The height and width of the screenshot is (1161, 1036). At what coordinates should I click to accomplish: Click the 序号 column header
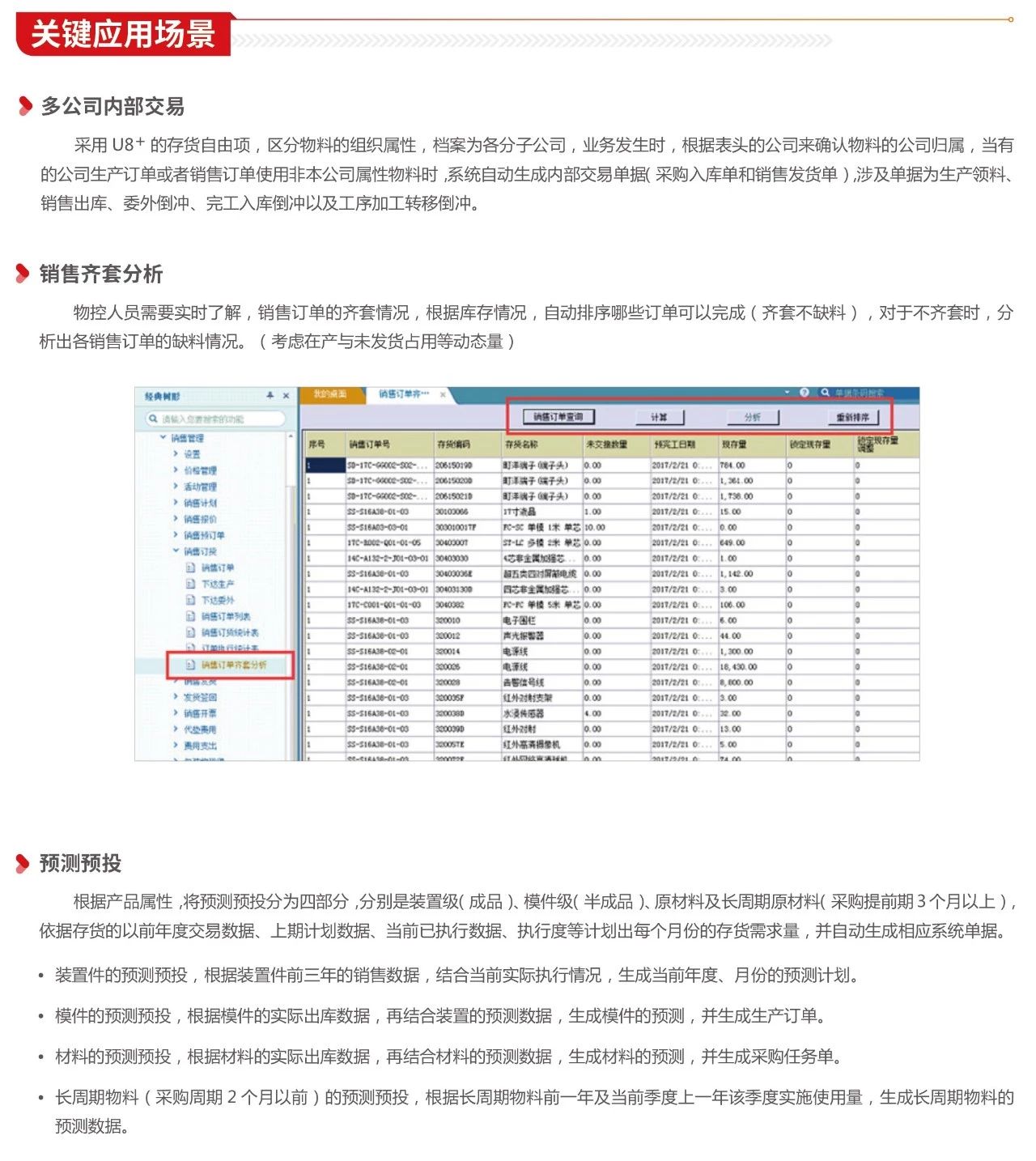(325, 444)
